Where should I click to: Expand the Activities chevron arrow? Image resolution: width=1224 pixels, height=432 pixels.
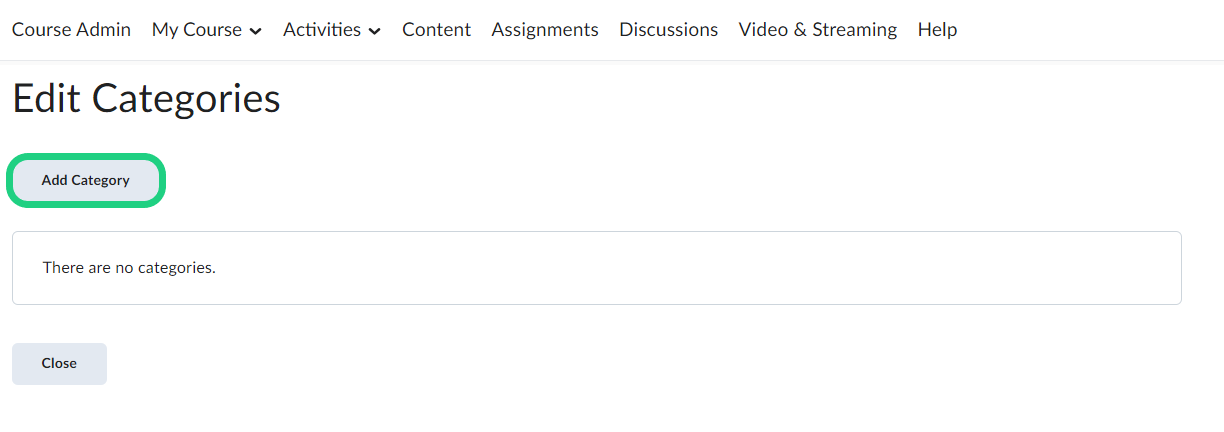pos(375,31)
